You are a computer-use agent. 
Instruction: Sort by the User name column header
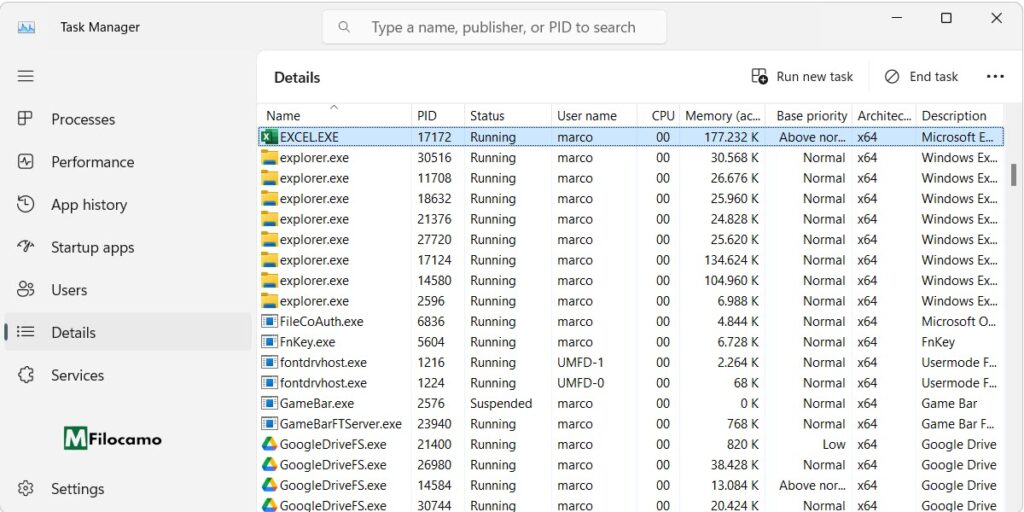pos(594,116)
